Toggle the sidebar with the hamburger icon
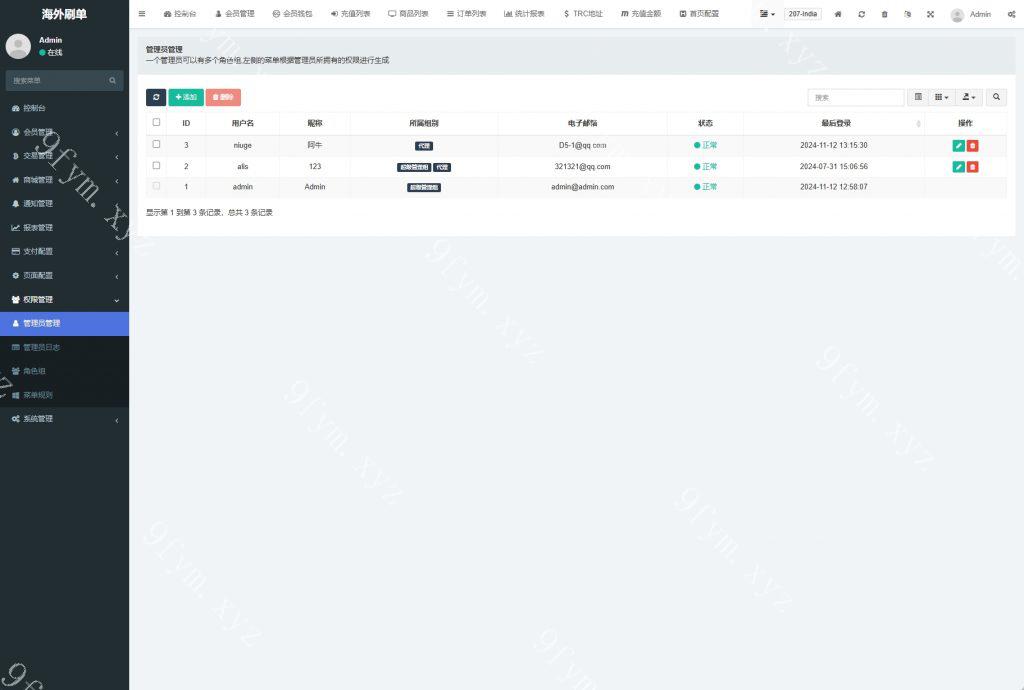Image resolution: width=1024 pixels, height=690 pixels. tap(142, 14)
